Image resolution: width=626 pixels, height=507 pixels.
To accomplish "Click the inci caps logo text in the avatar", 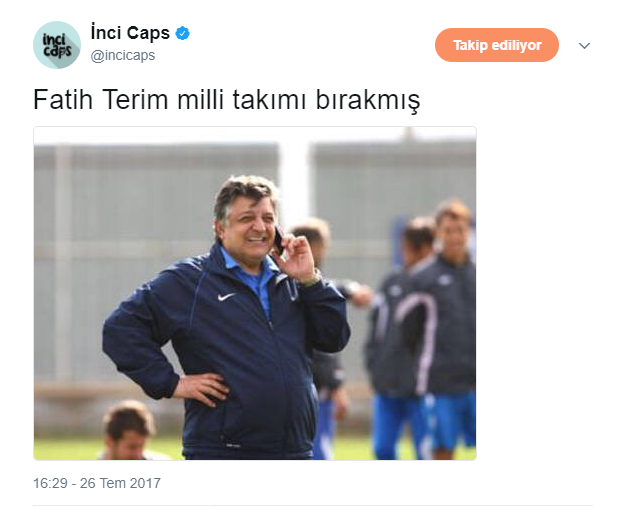I will tap(57, 45).
